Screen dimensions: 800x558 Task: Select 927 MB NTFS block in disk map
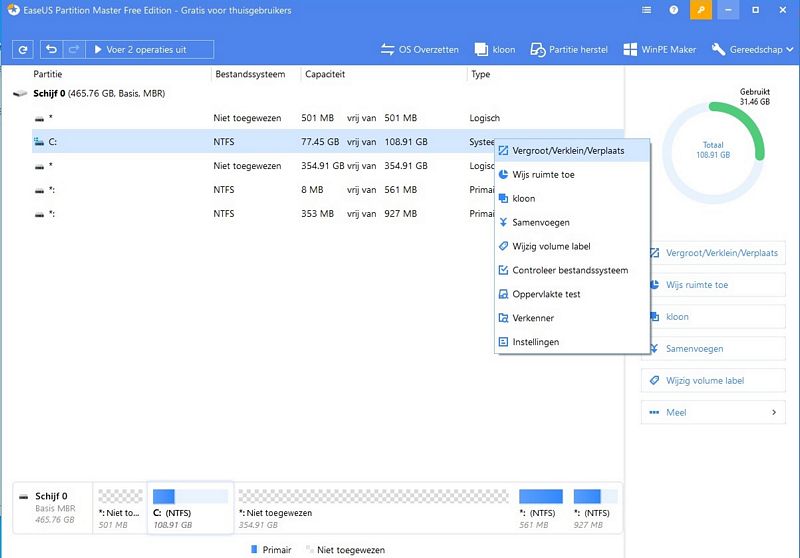pos(595,508)
